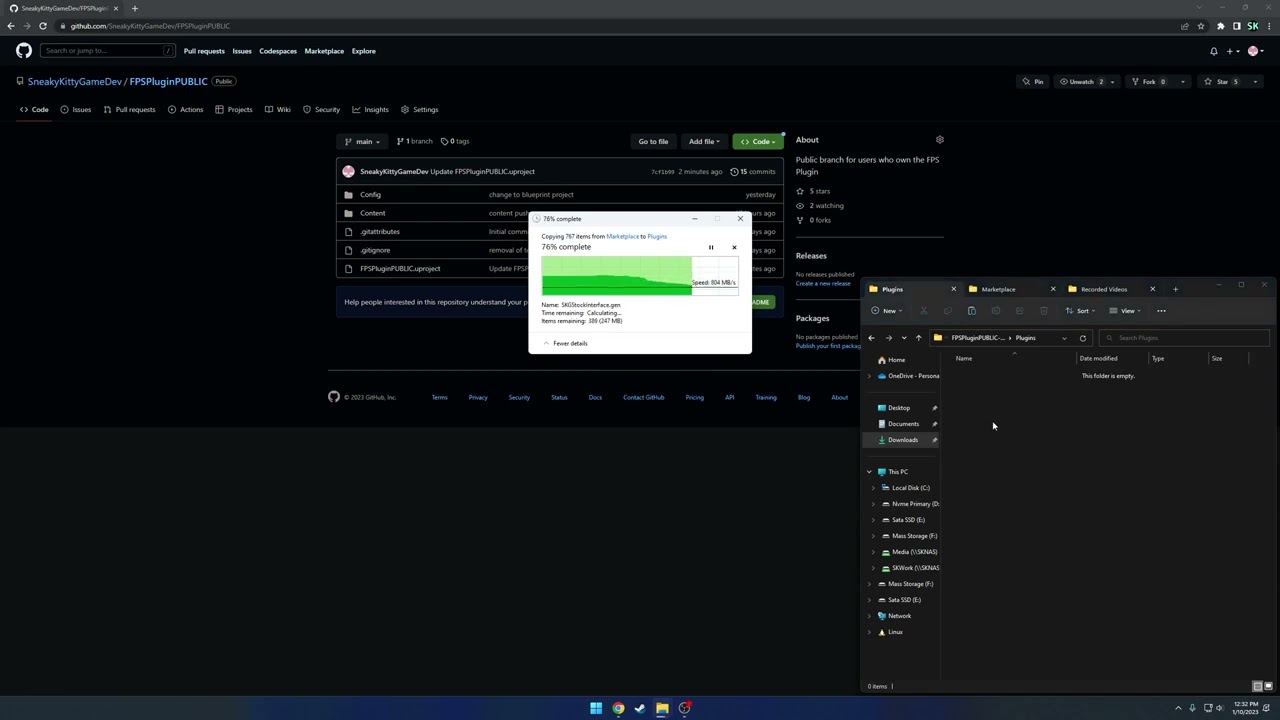Expand OneDrive - Personal node
1280x720 pixels.
[x=869, y=376]
